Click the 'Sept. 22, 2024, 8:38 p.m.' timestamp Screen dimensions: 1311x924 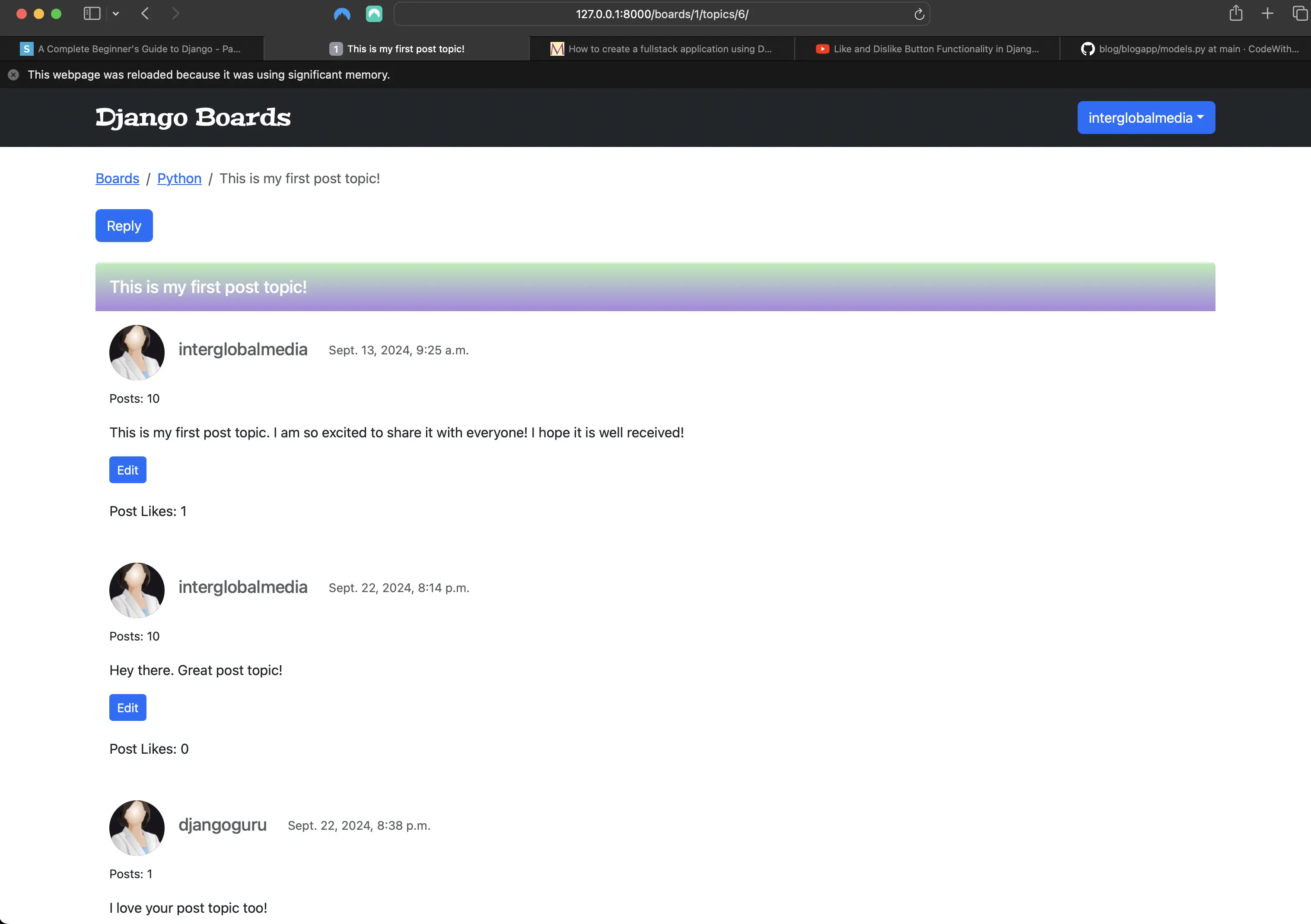359,825
